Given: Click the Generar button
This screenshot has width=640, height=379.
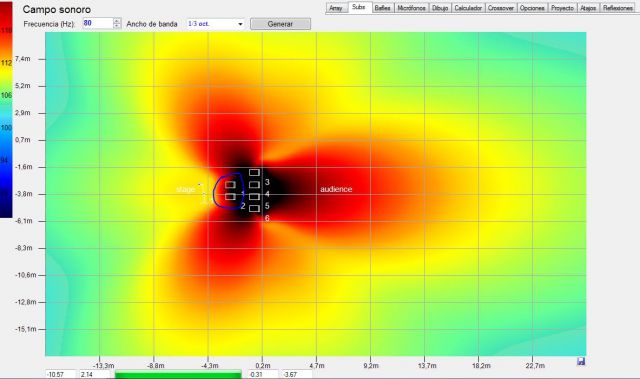Looking at the screenshot, I should (x=280, y=24).
